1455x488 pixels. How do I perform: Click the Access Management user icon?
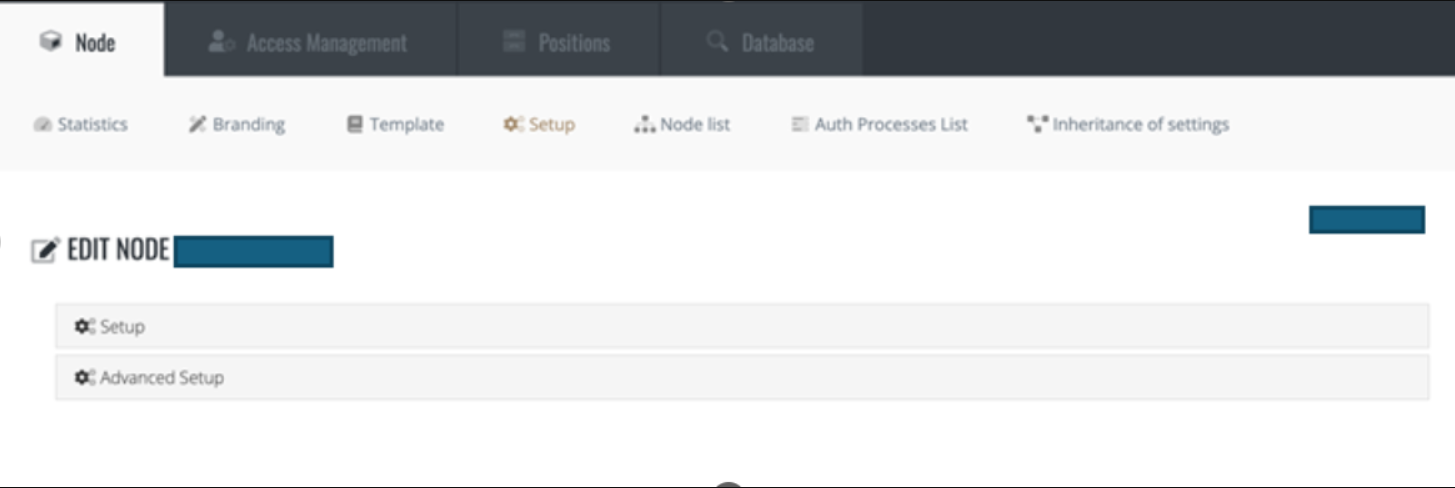tap(221, 42)
